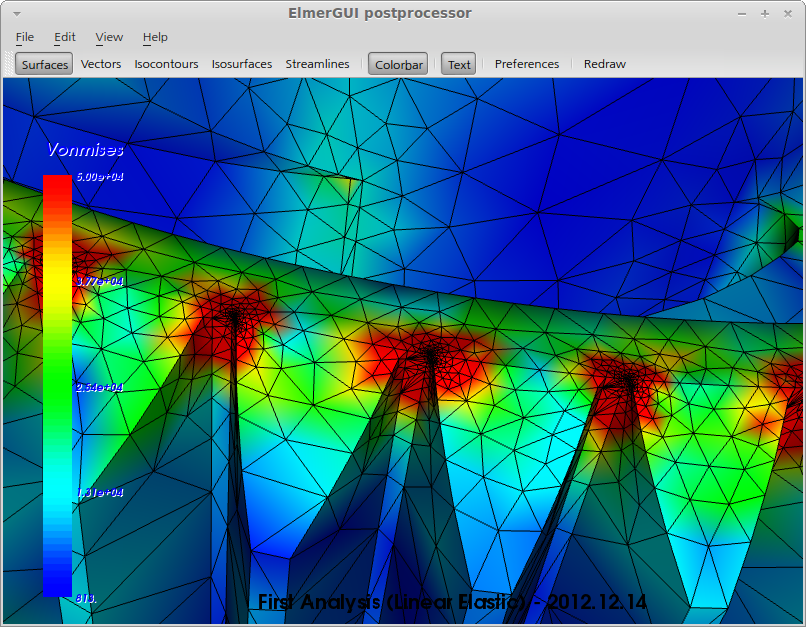Click the 813. colorbar minimum label
806x627 pixels.
click(86, 598)
